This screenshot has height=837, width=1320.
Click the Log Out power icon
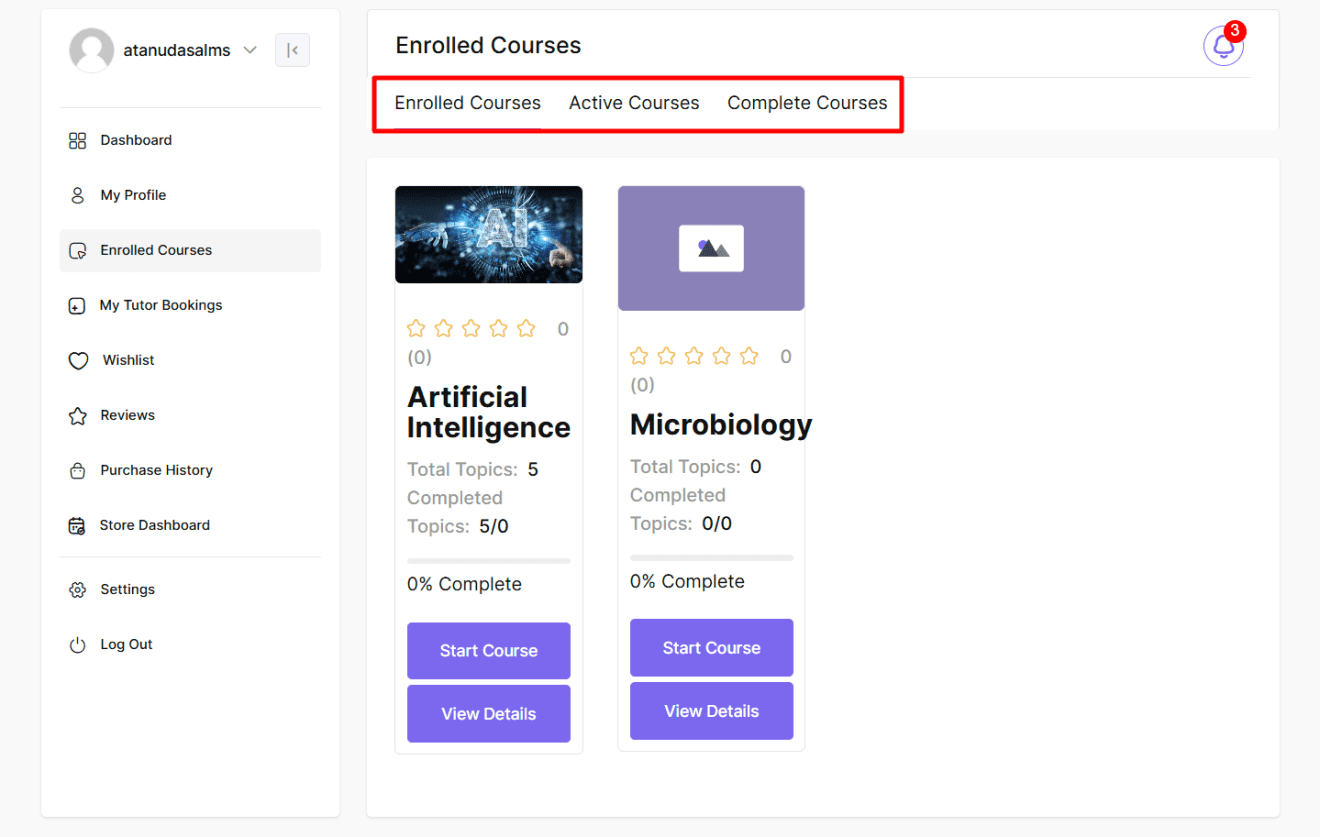point(78,644)
